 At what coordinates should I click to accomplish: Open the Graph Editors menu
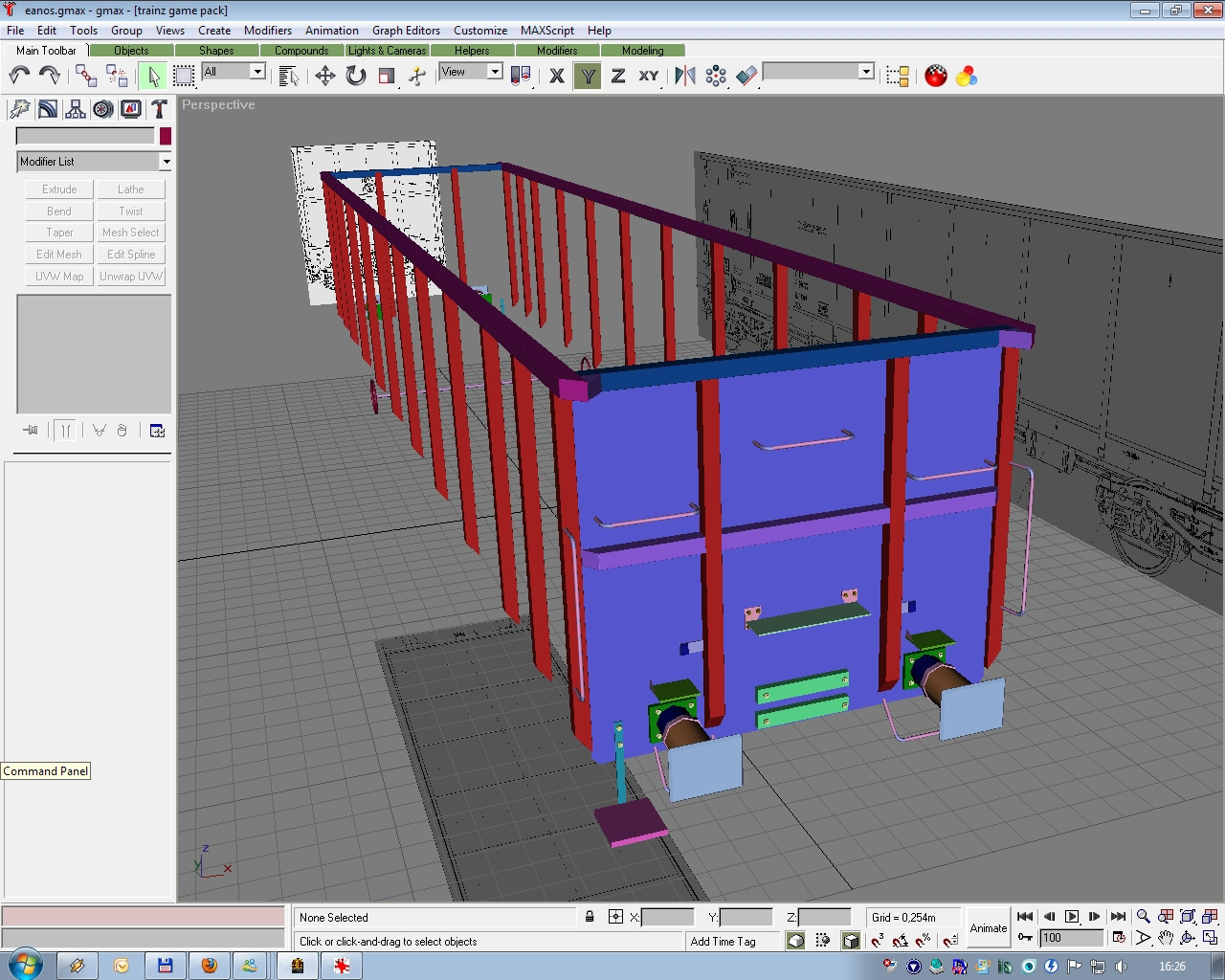(406, 31)
